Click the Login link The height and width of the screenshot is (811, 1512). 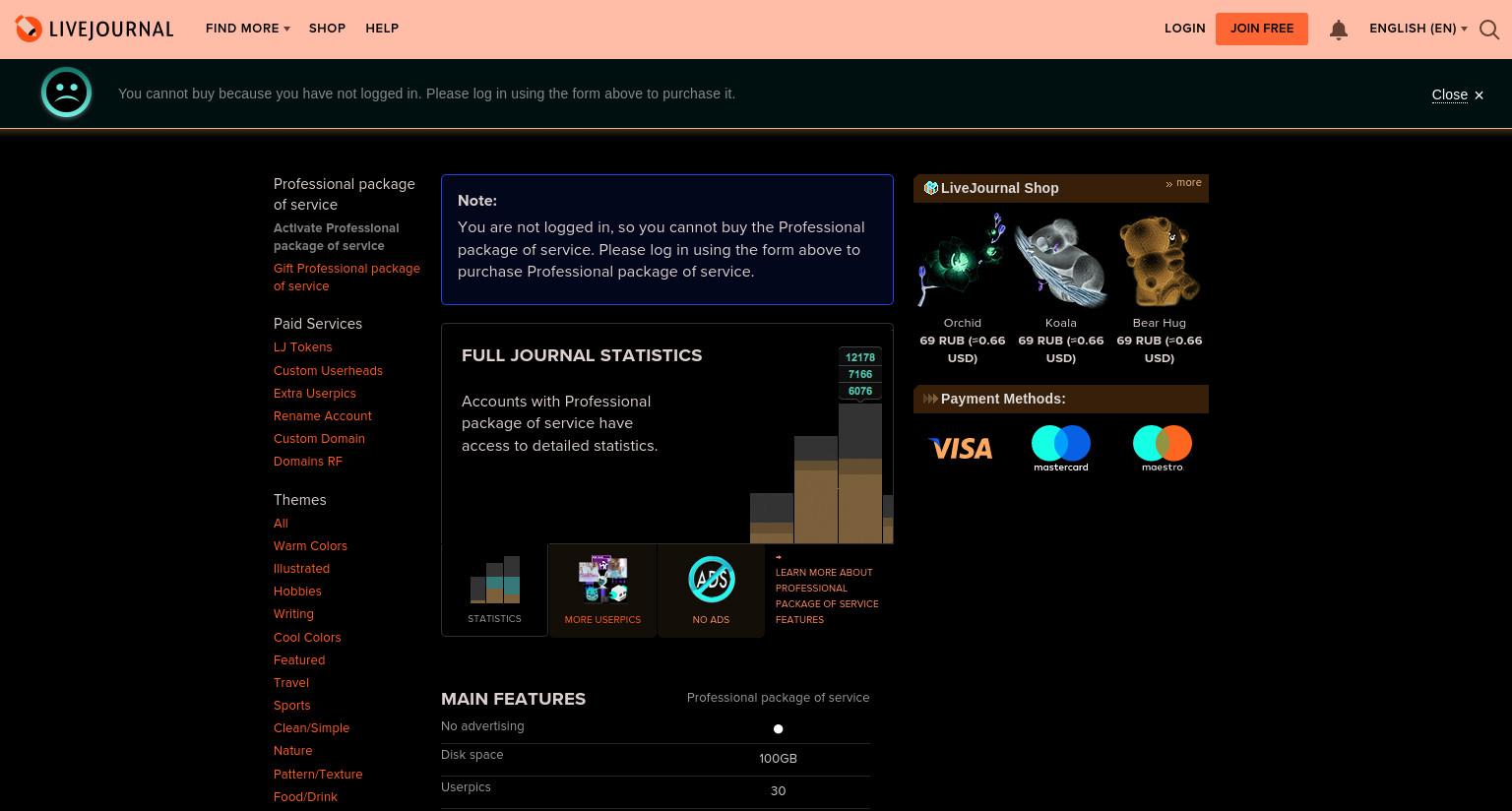(1184, 29)
